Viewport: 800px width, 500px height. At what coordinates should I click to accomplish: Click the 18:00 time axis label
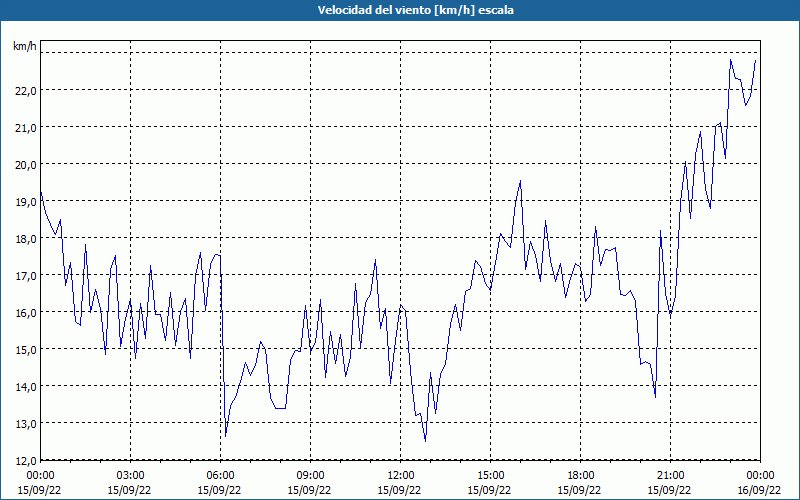click(x=581, y=476)
